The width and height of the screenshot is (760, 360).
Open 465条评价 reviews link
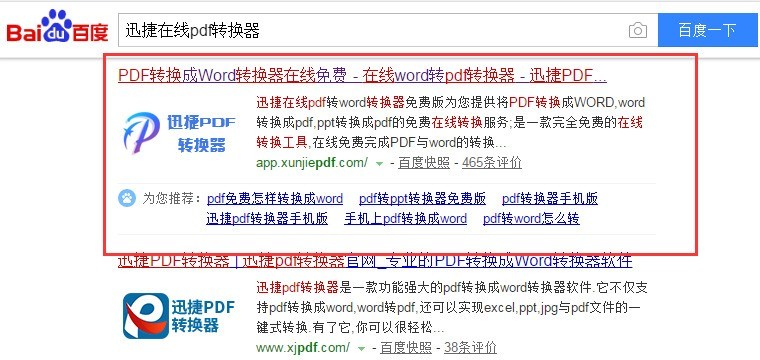pos(492,163)
